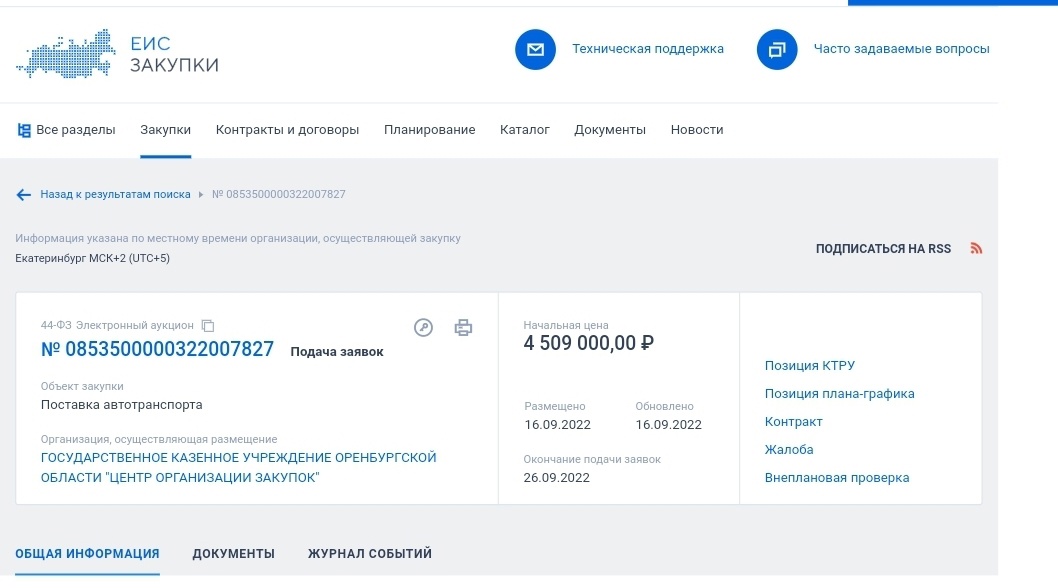Switch to the Документы tab below
This screenshot has height=588, width=1058.
[x=233, y=554]
